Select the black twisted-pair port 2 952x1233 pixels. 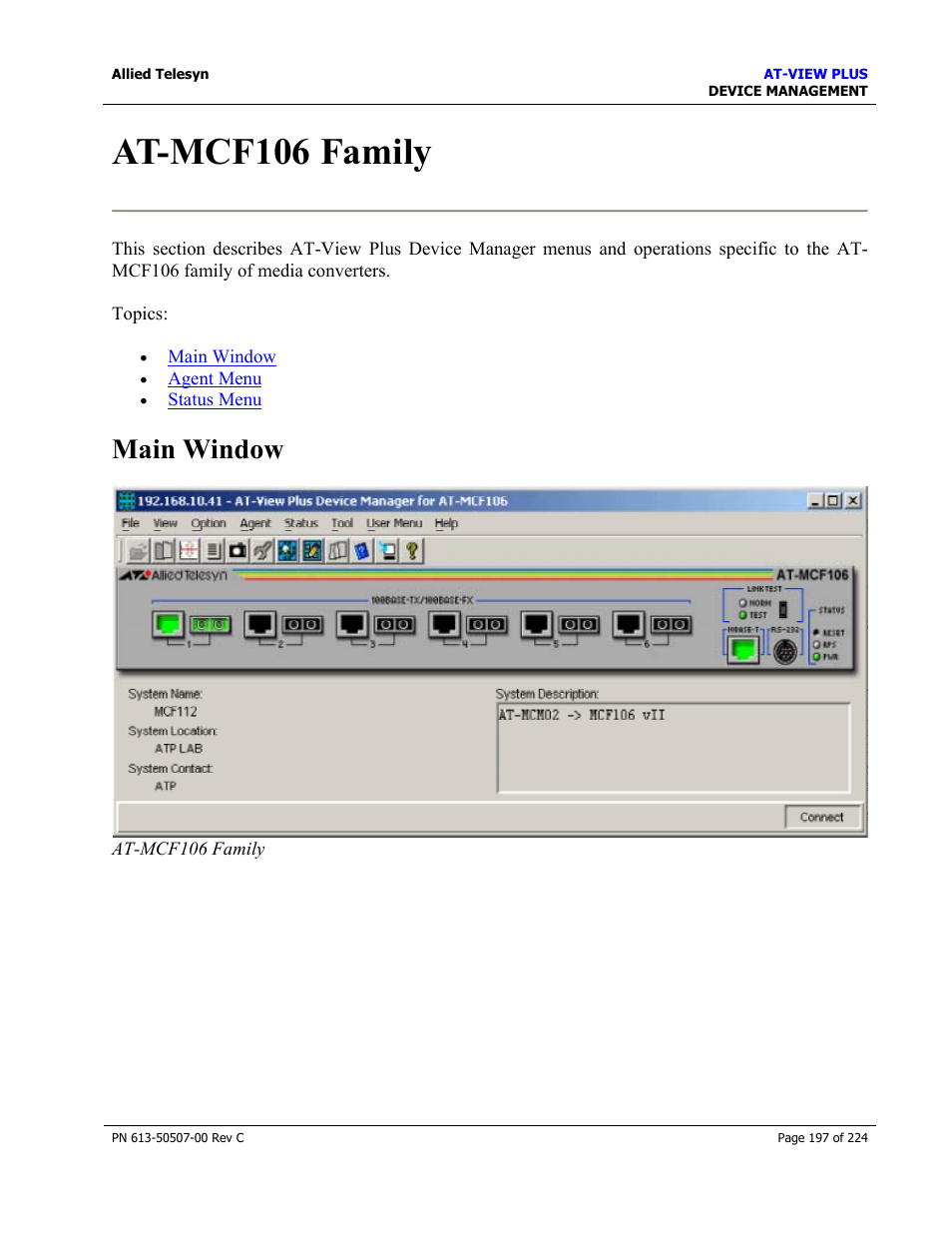[x=259, y=625]
